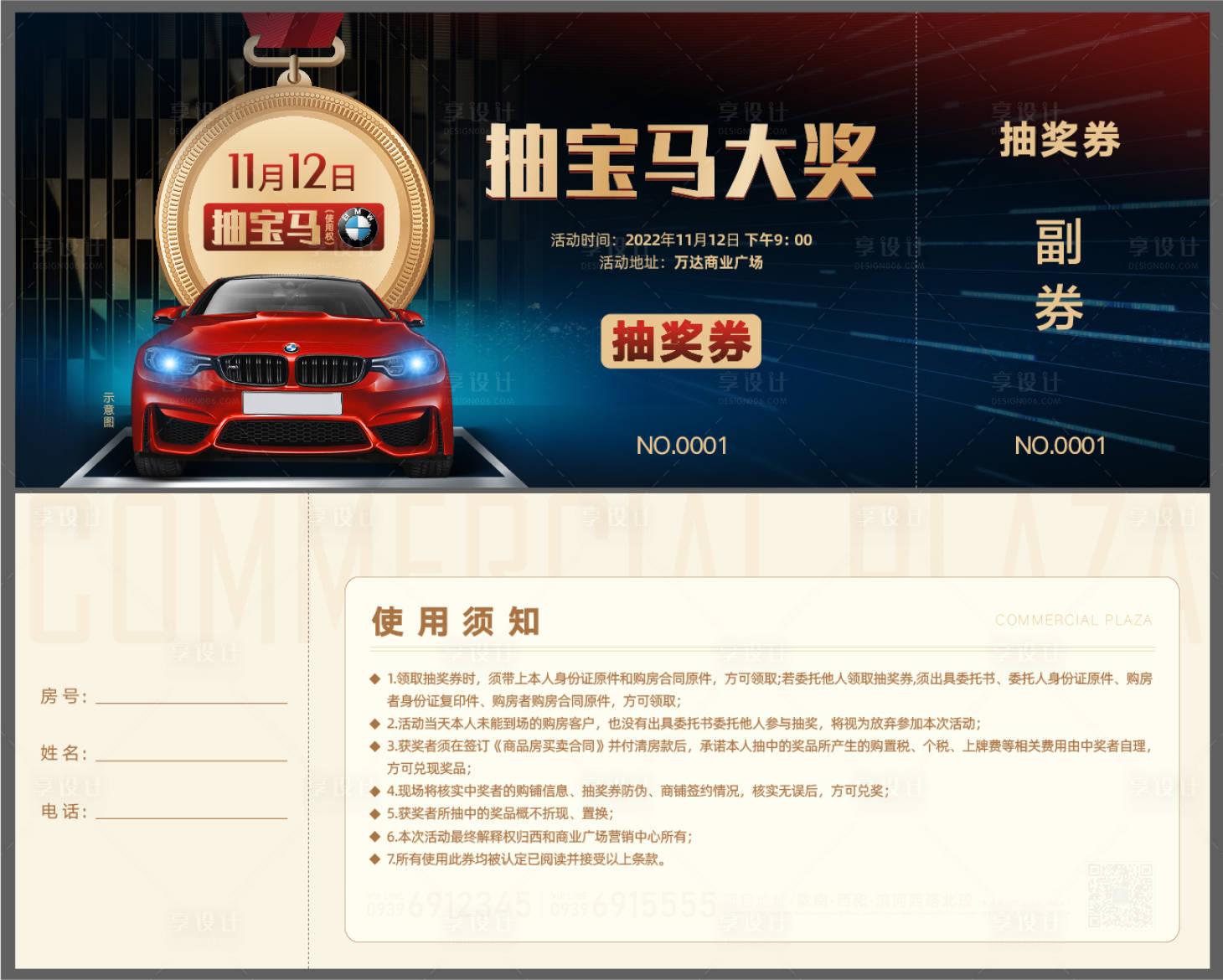
Task: Click the 电话 input line
Action: coord(191,817)
